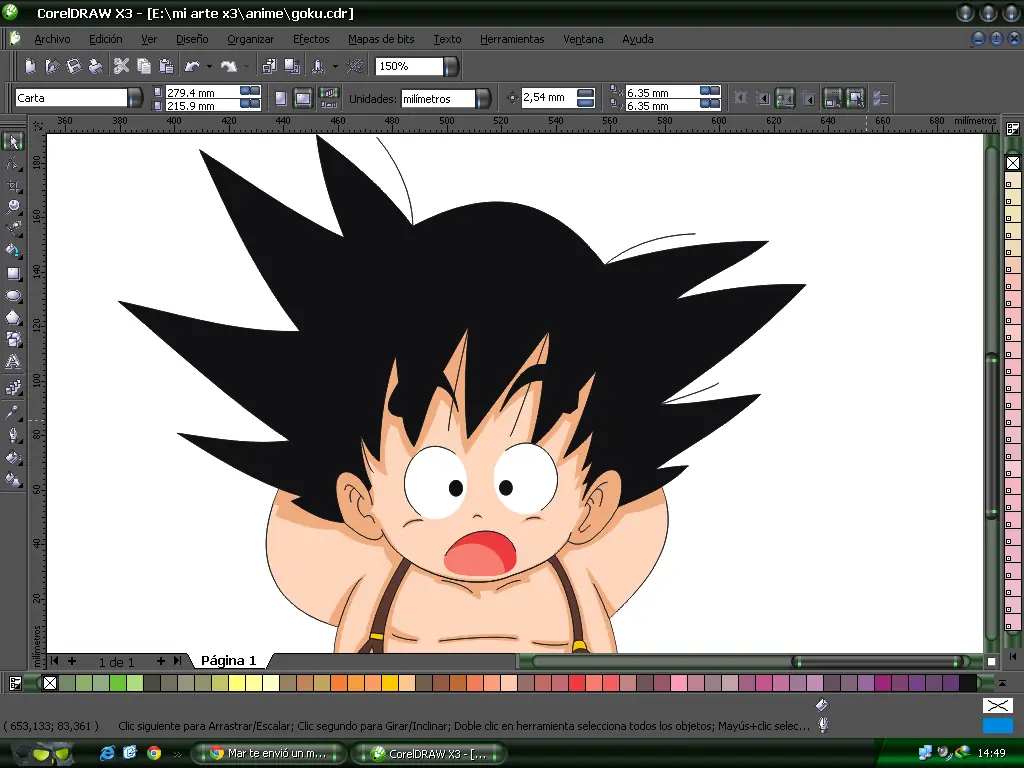This screenshot has width=1024, height=768.
Task: Select the Interactive Blend tool
Action: 13,388
